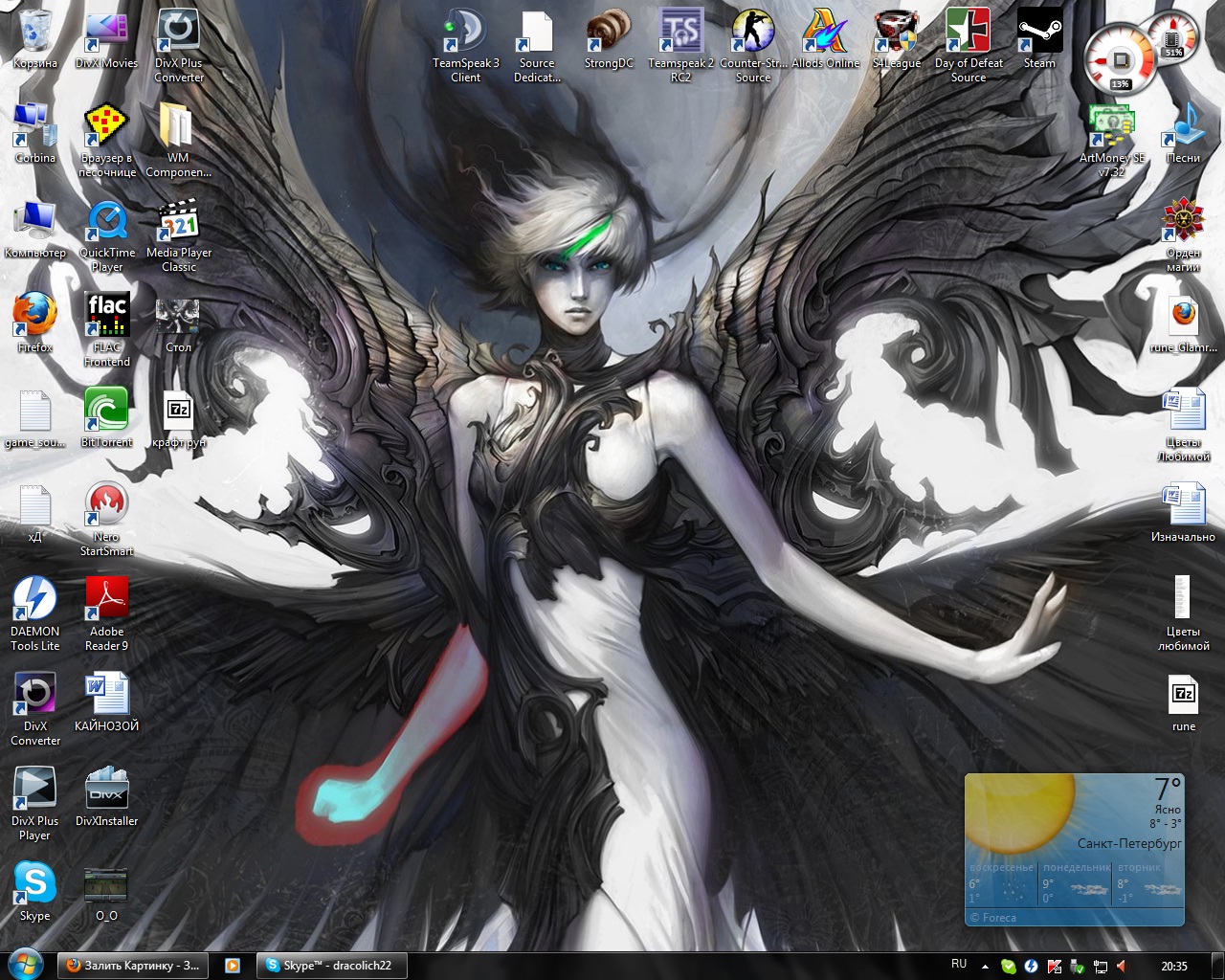The image size is (1225, 980).
Task: Click вторник forecast in weather gadget
Action: (1149, 885)
